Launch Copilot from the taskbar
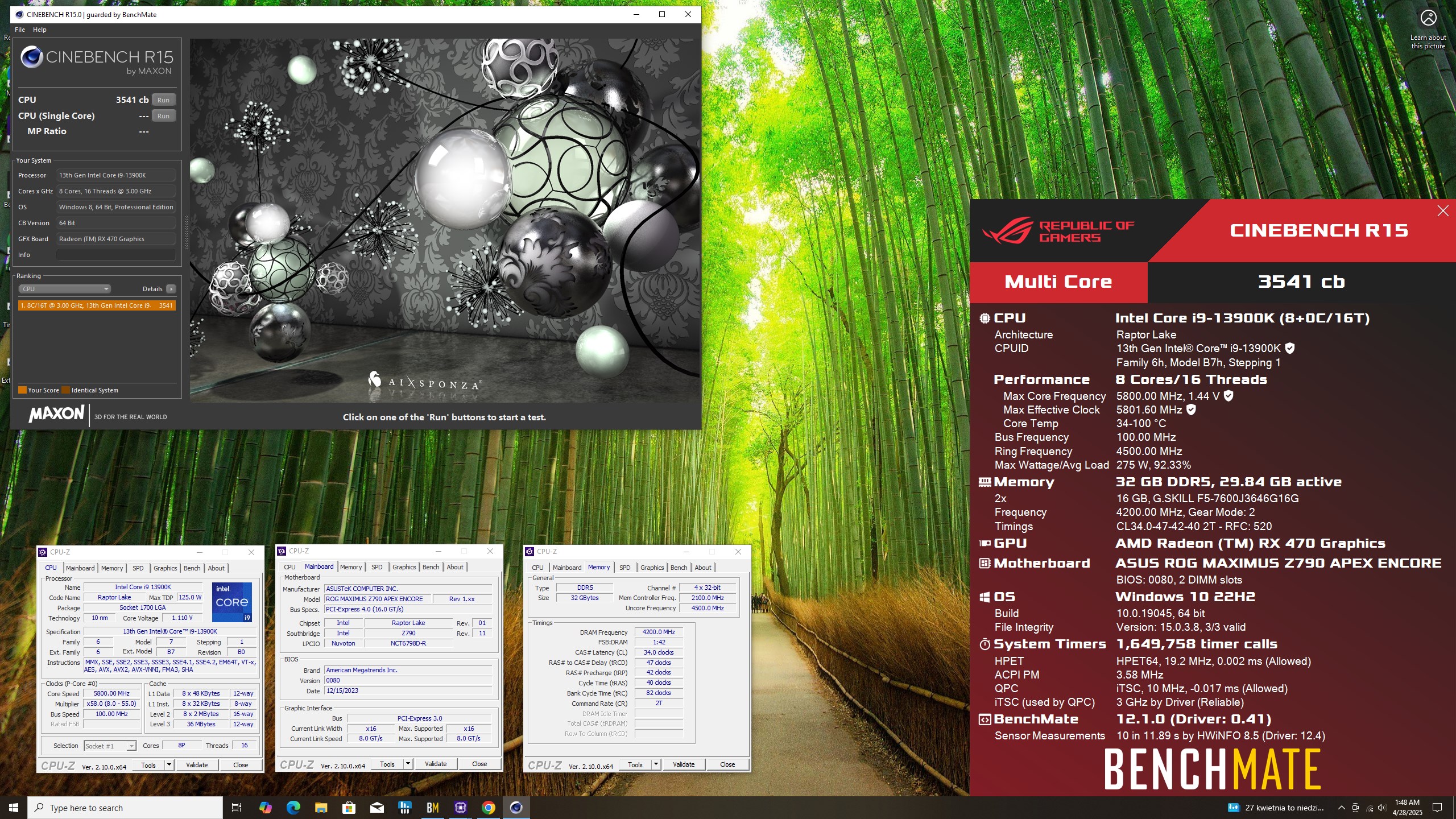The height and width of the screenshot is (819, 1456). (x=265, y=808)
